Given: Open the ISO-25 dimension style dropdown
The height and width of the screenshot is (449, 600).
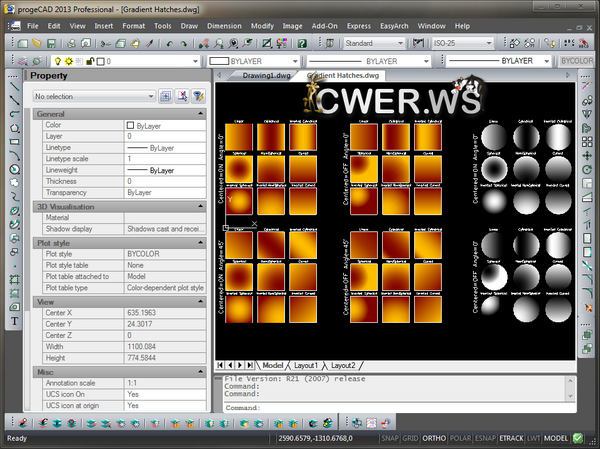Looking at the screenshot, I should (463, 44).
